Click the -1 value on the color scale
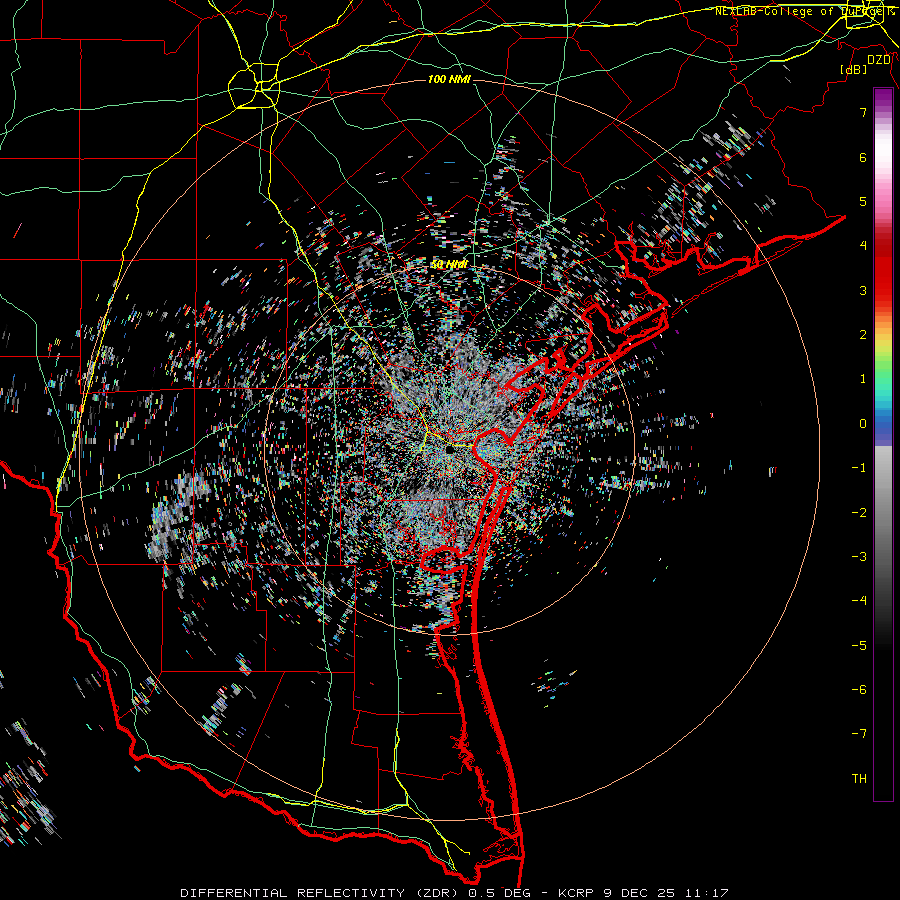Image resolution: width=900 pixels, height=900 pixels. [x=859, y=468]
